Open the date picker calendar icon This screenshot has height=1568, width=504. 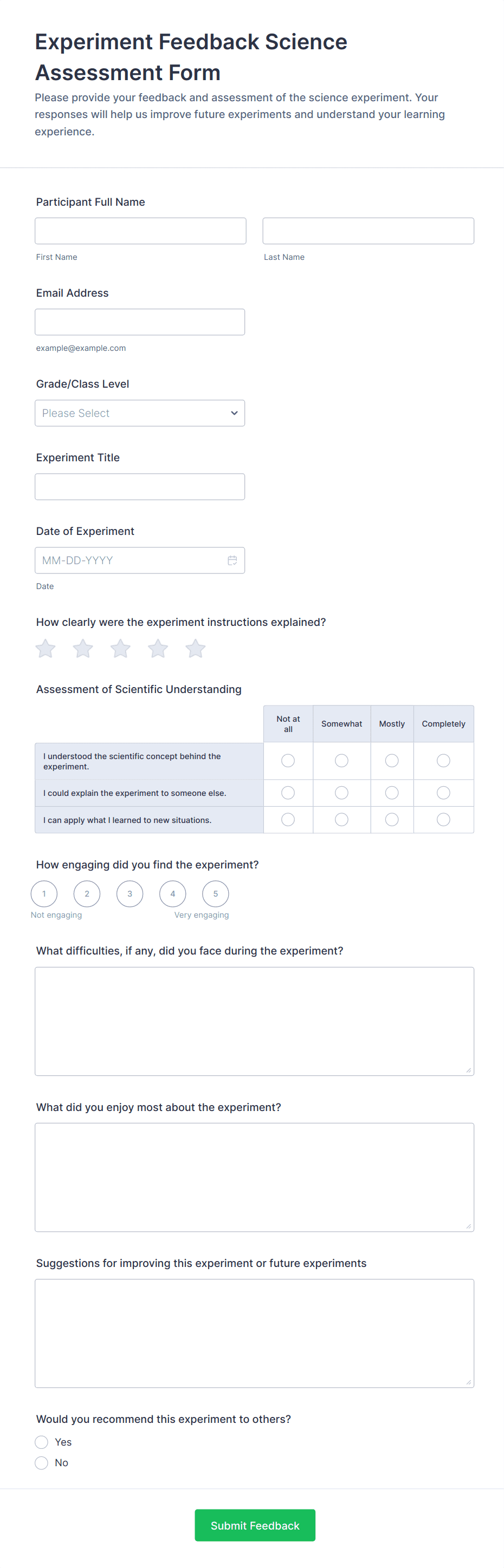tap(232, 560)
